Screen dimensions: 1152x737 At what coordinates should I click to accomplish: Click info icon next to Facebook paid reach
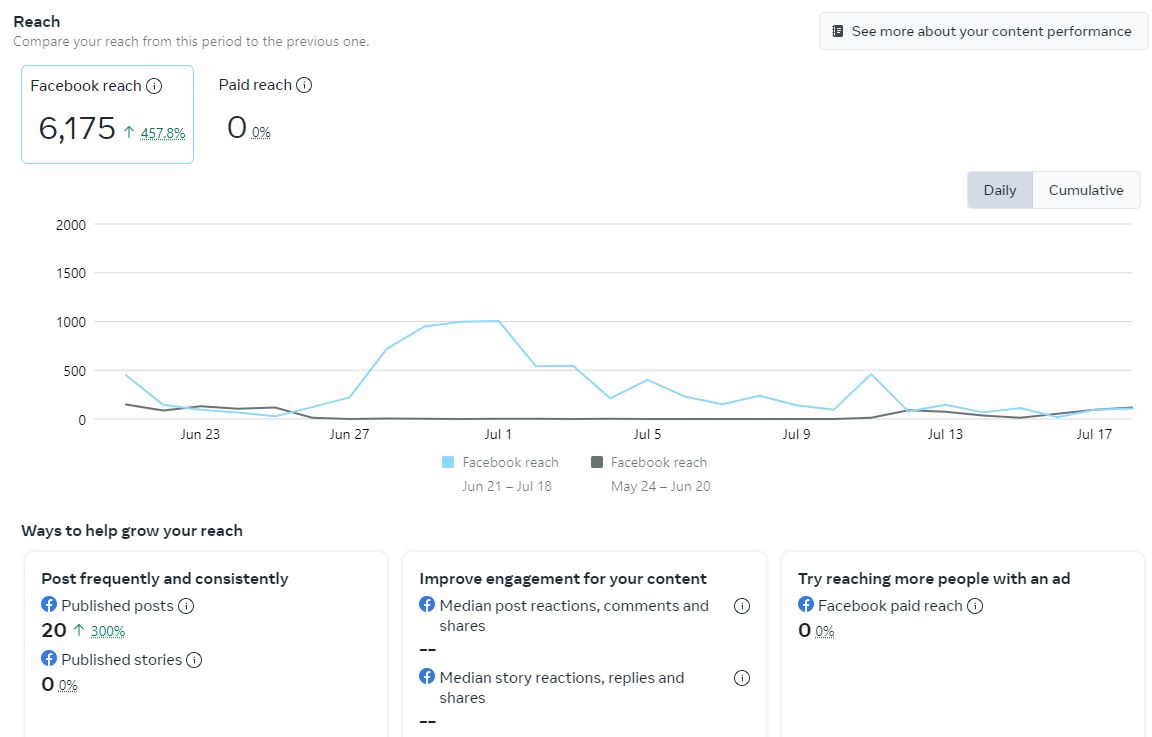click(x=975, y=605)
